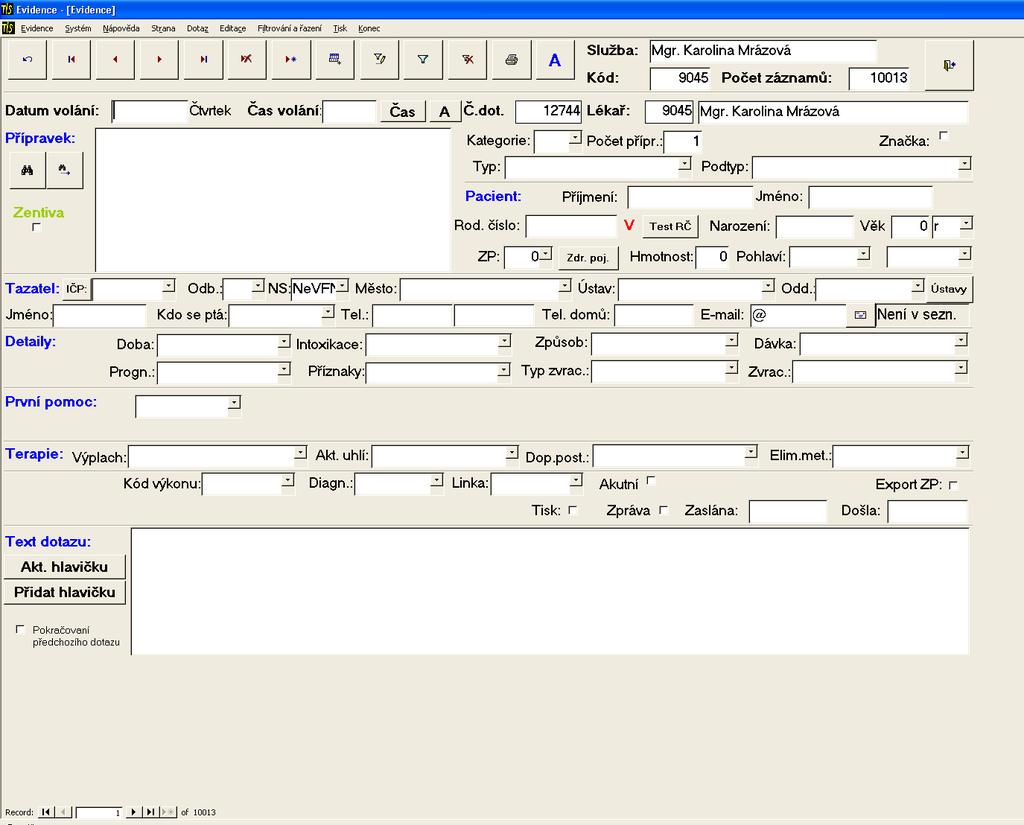Jump to last record via toolbar
This screenshot has height=825, width=1024.
[x=203, y=59]
